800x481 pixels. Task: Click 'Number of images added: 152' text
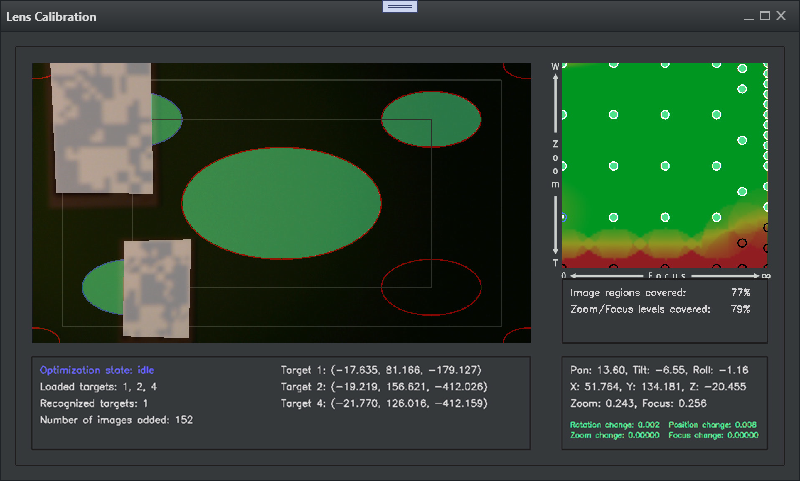point(116,420)
